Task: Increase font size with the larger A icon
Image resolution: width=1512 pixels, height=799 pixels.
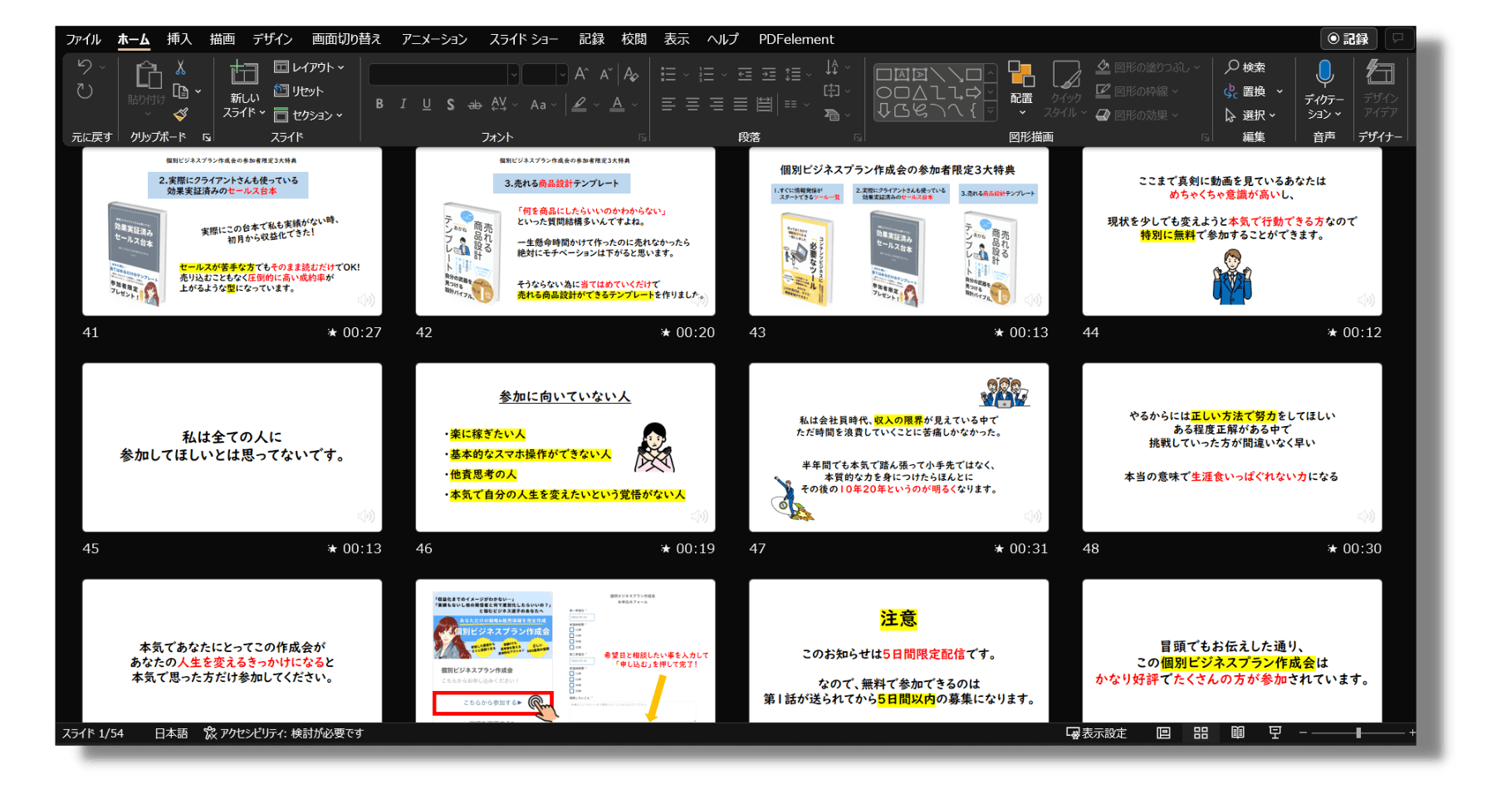Action: pyautogui.click(x=581, y=75)
